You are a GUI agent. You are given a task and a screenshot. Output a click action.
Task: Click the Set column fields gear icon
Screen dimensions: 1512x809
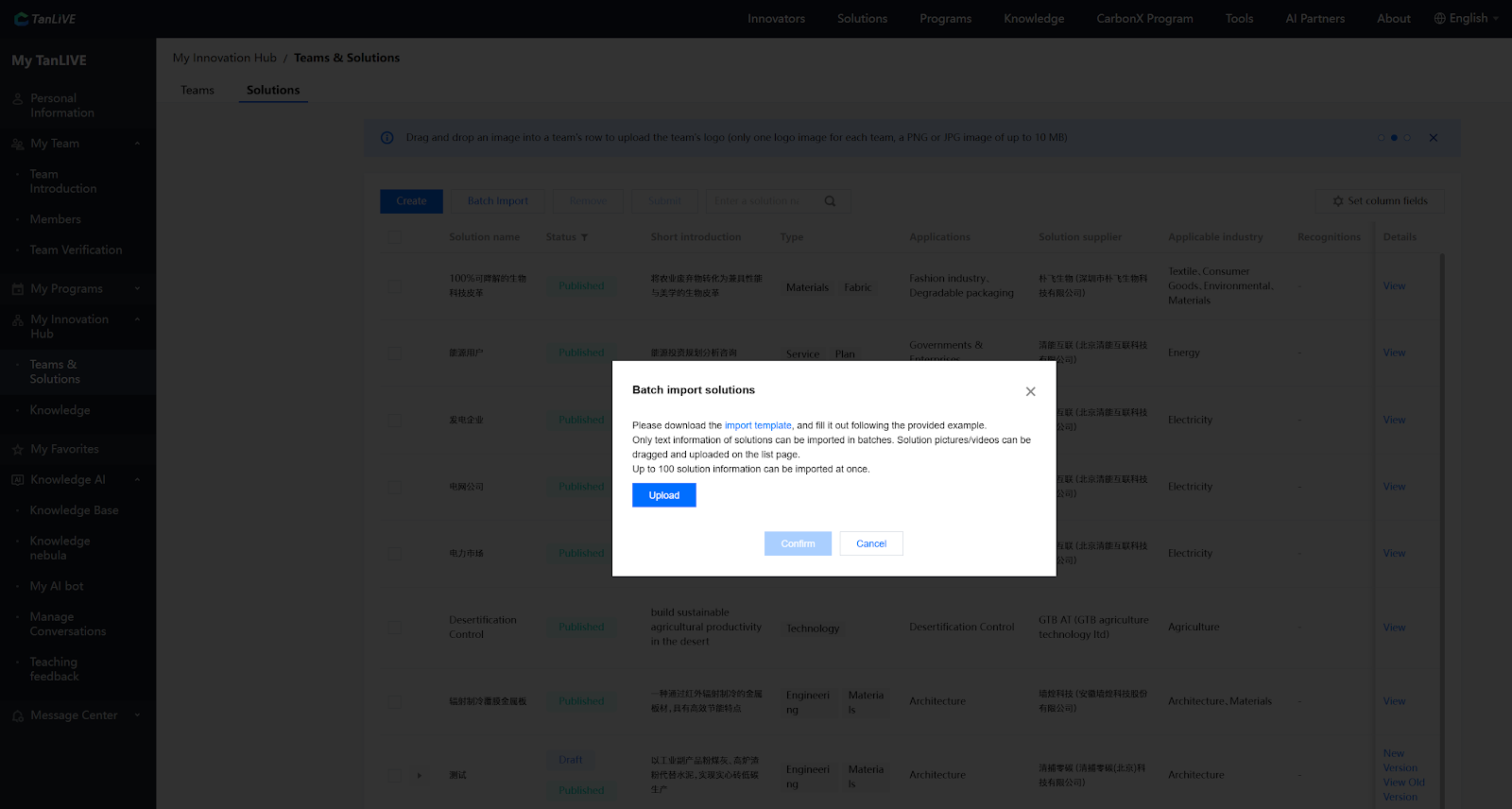[x=1338, y=201]
